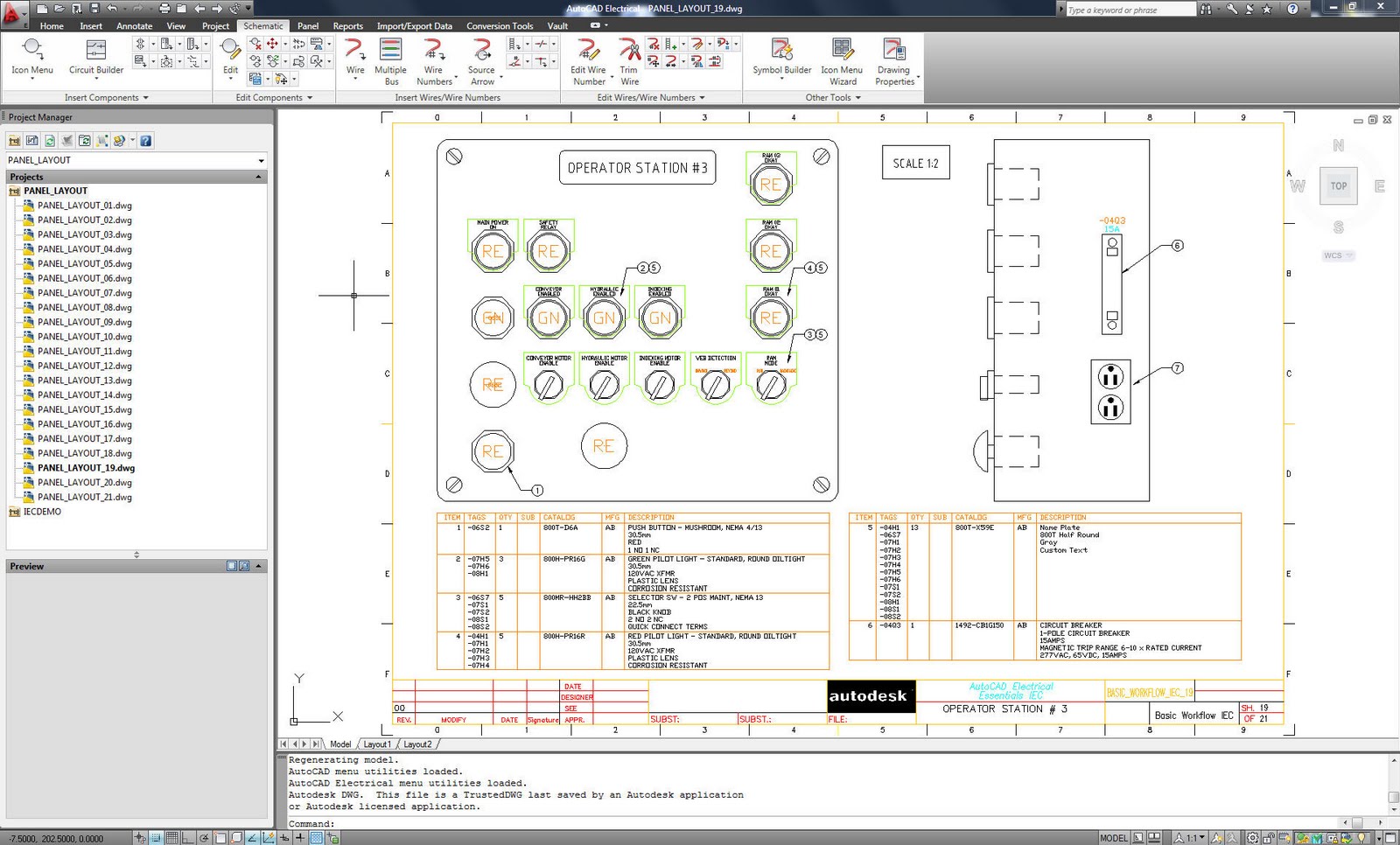Screen dimensions: 1400x845
Task: Open Drawing Properties
Action: tap(895, 59)
